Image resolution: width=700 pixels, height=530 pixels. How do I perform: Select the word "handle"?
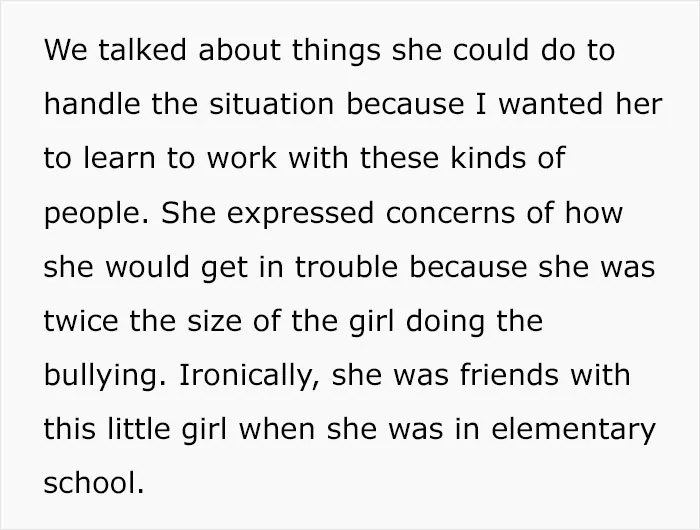tap(92, 104)
